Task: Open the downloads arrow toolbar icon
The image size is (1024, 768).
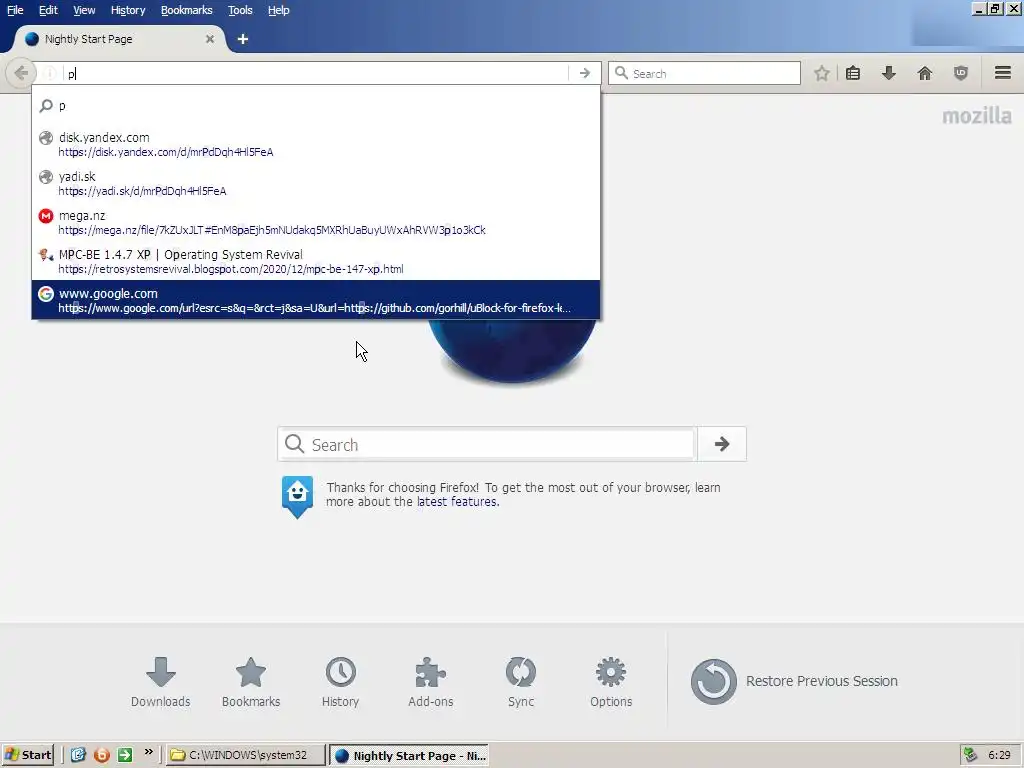Action: (x=888, y=73)
